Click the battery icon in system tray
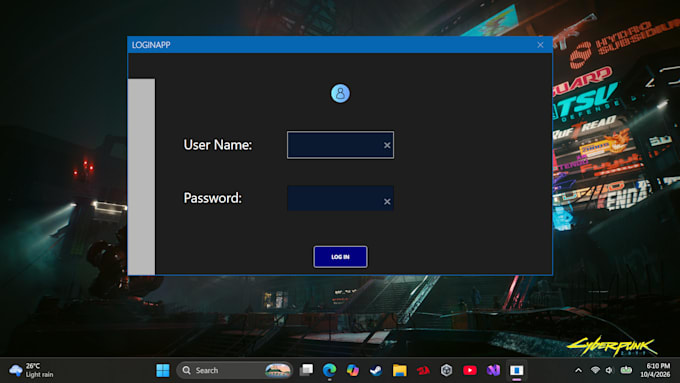This screenshot has height=383, width=680. (x=626, y=370)
